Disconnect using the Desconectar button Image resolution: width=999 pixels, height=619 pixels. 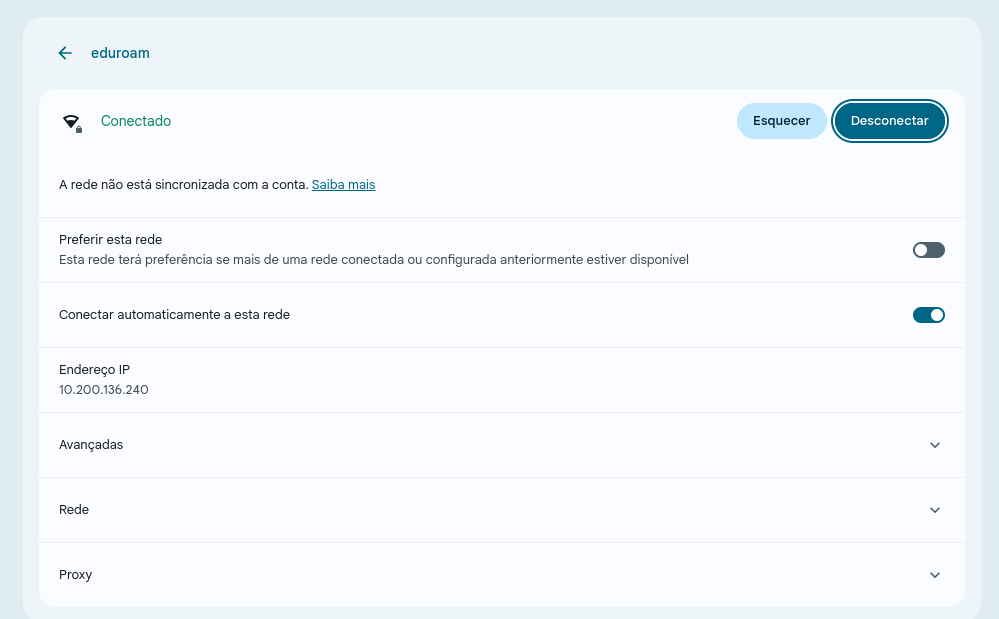click(x=889, y=121)
